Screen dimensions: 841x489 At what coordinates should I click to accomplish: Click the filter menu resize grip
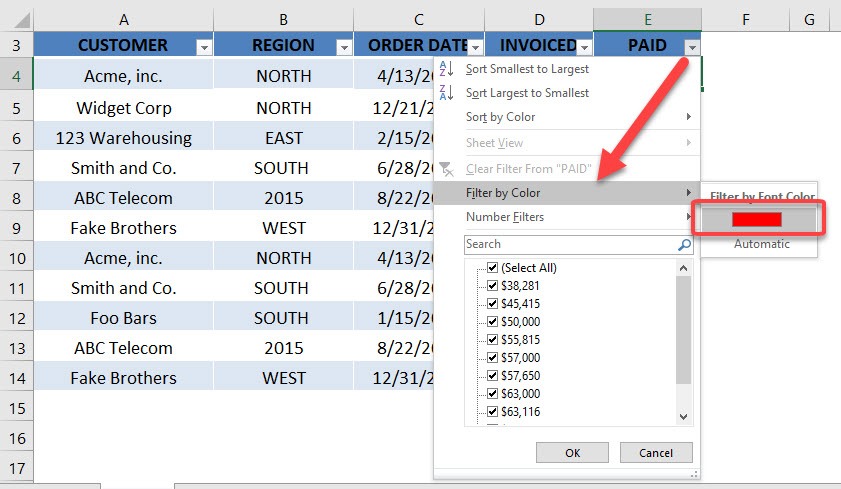(x=694, y=474)
